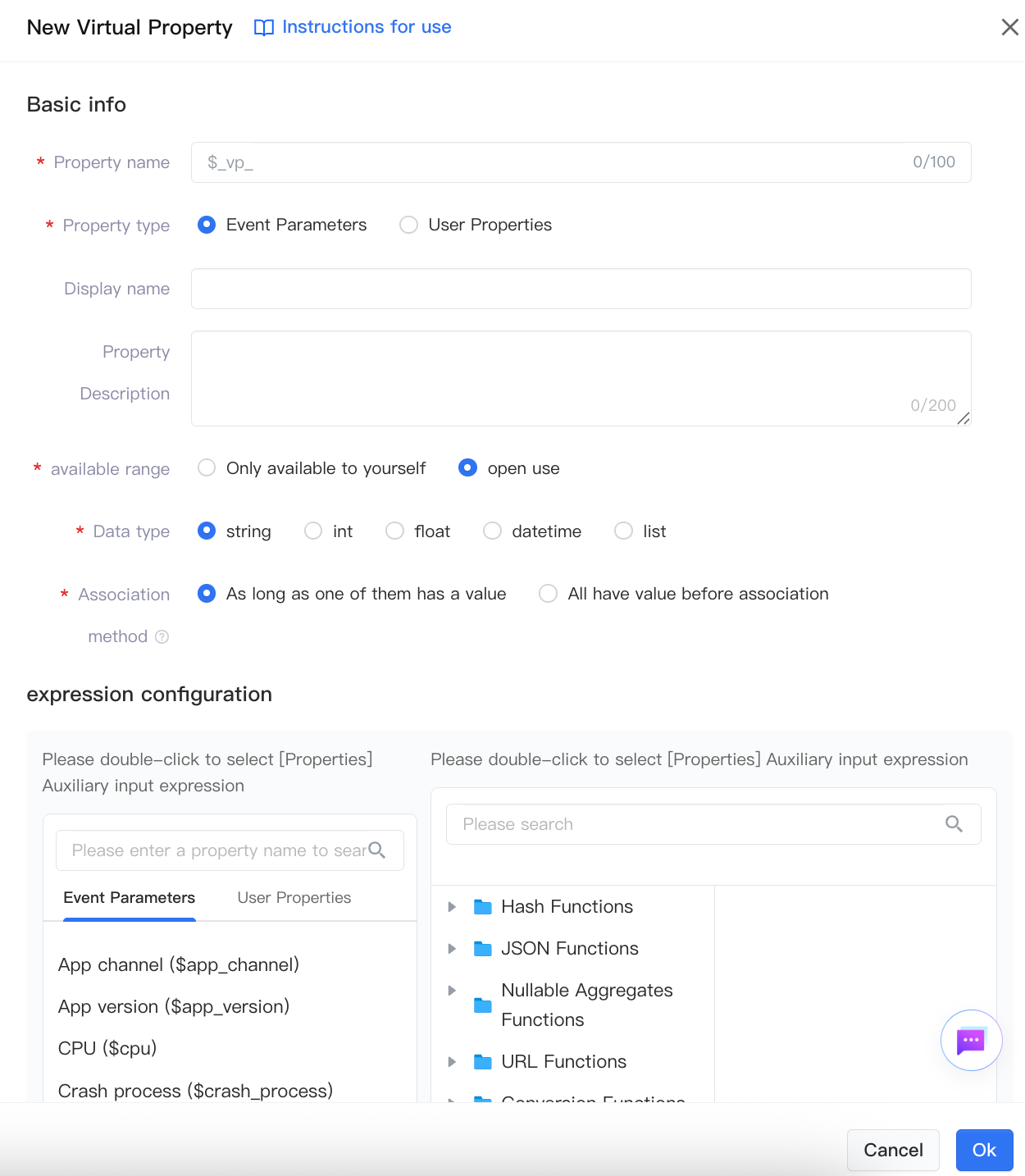Image resolution: width=1025 pixels, height=1176 pixels.
Task: Select the Event Parameters property type
Action: point(207,225)
